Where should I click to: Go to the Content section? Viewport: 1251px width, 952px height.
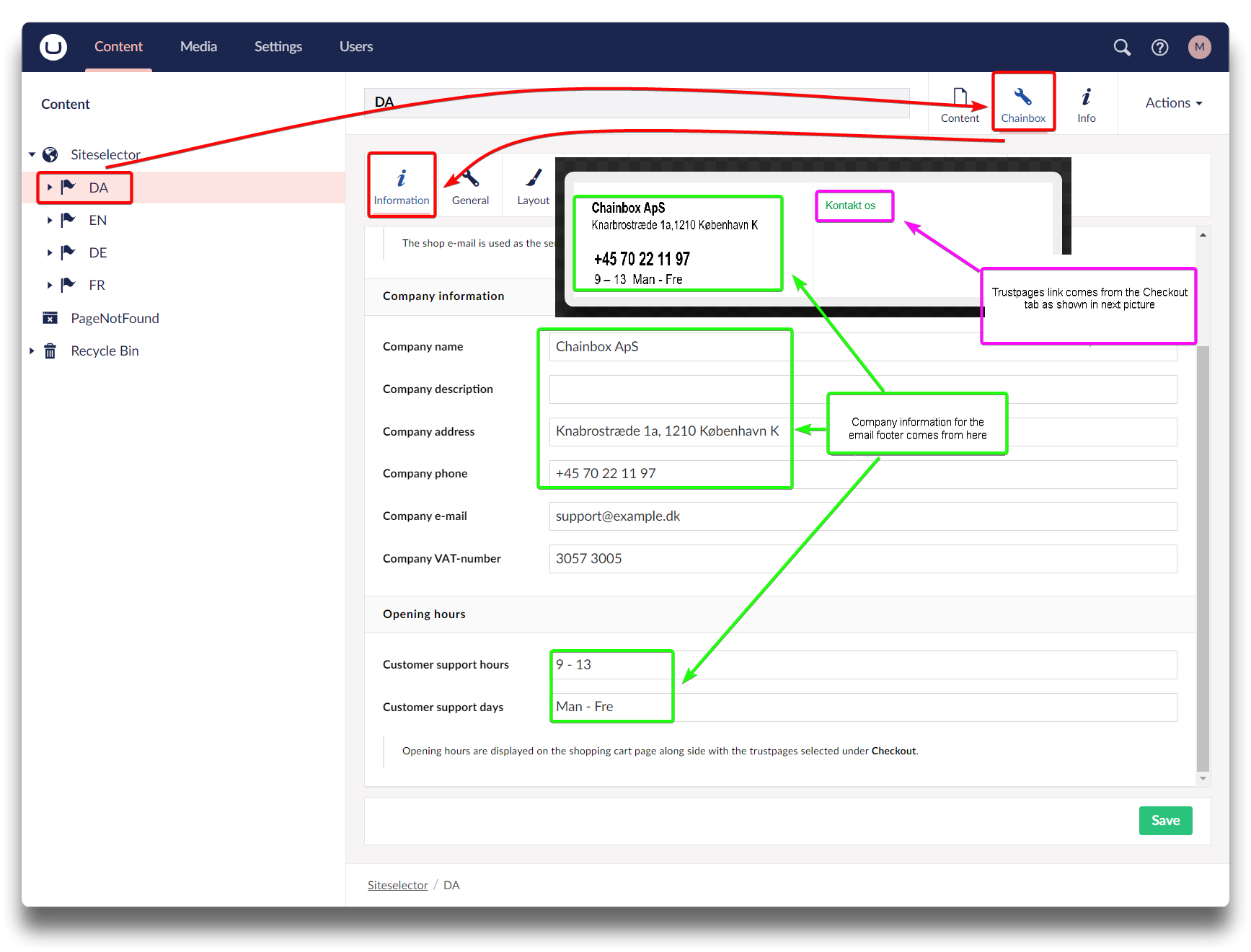[x=118, y=47]
